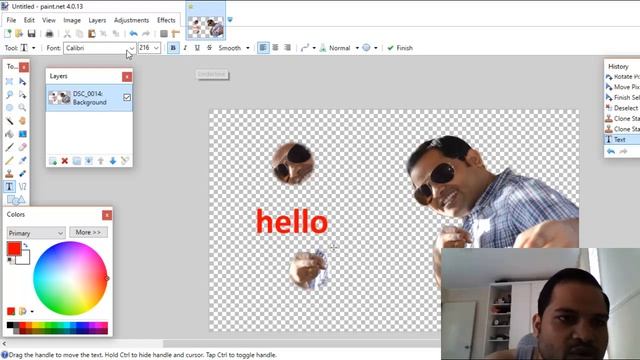This screenshot has width=640, height=360.
Task: Open layer properties icon in Layers panel
Action: [125, 161]
